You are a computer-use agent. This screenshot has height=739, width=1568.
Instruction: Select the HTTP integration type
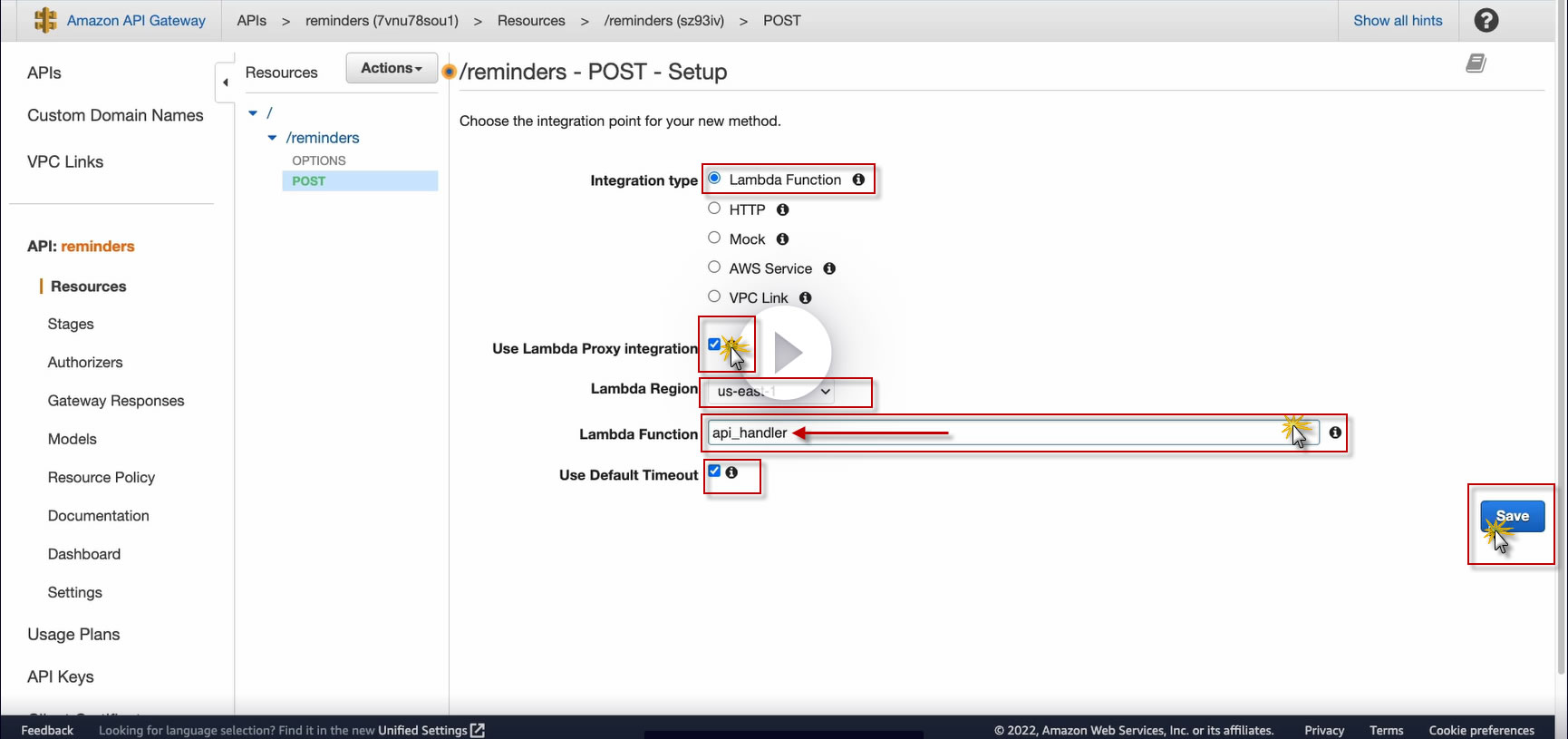(714, 208)
